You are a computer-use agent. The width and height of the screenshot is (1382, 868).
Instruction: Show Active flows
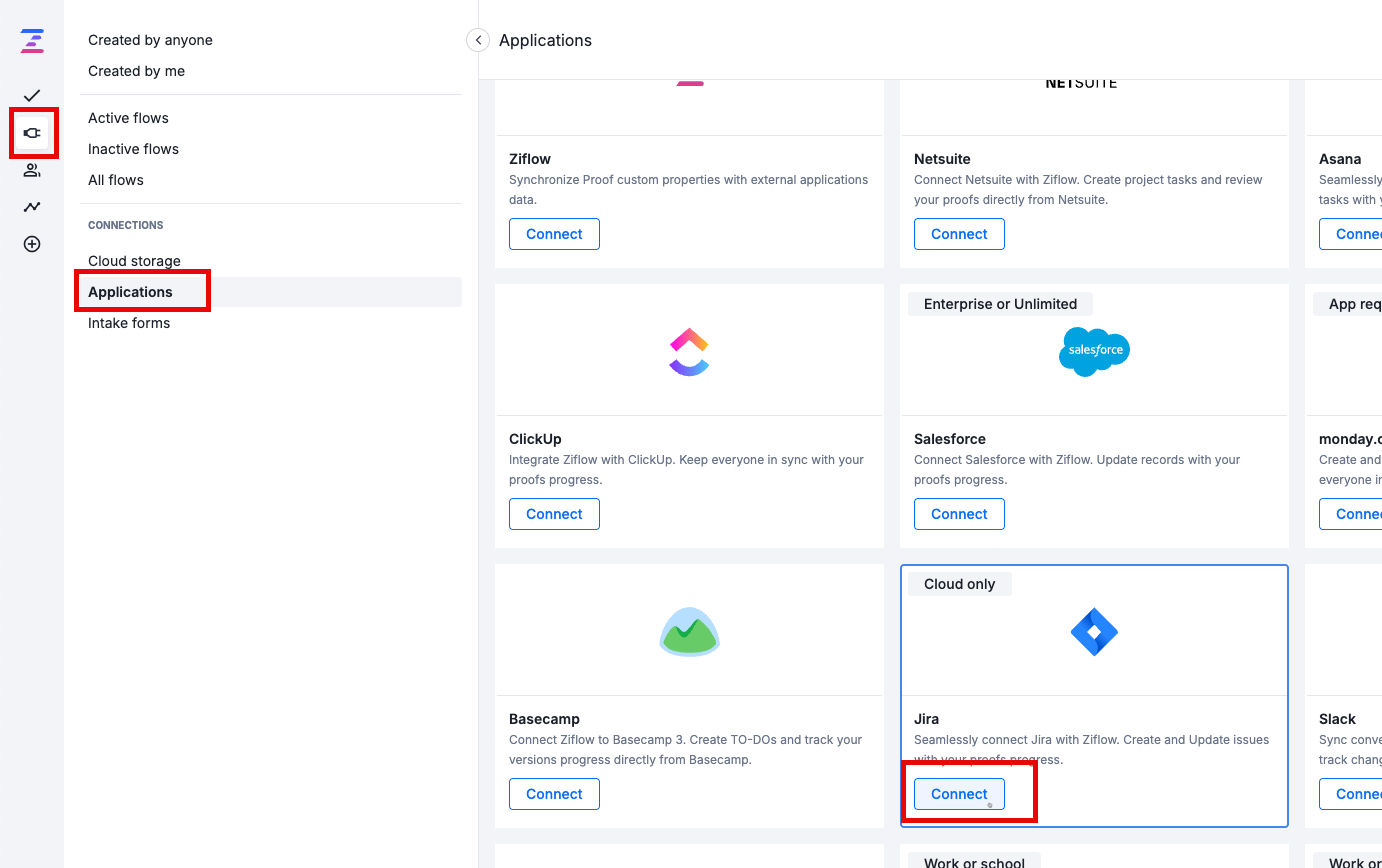tap(128, 118)
